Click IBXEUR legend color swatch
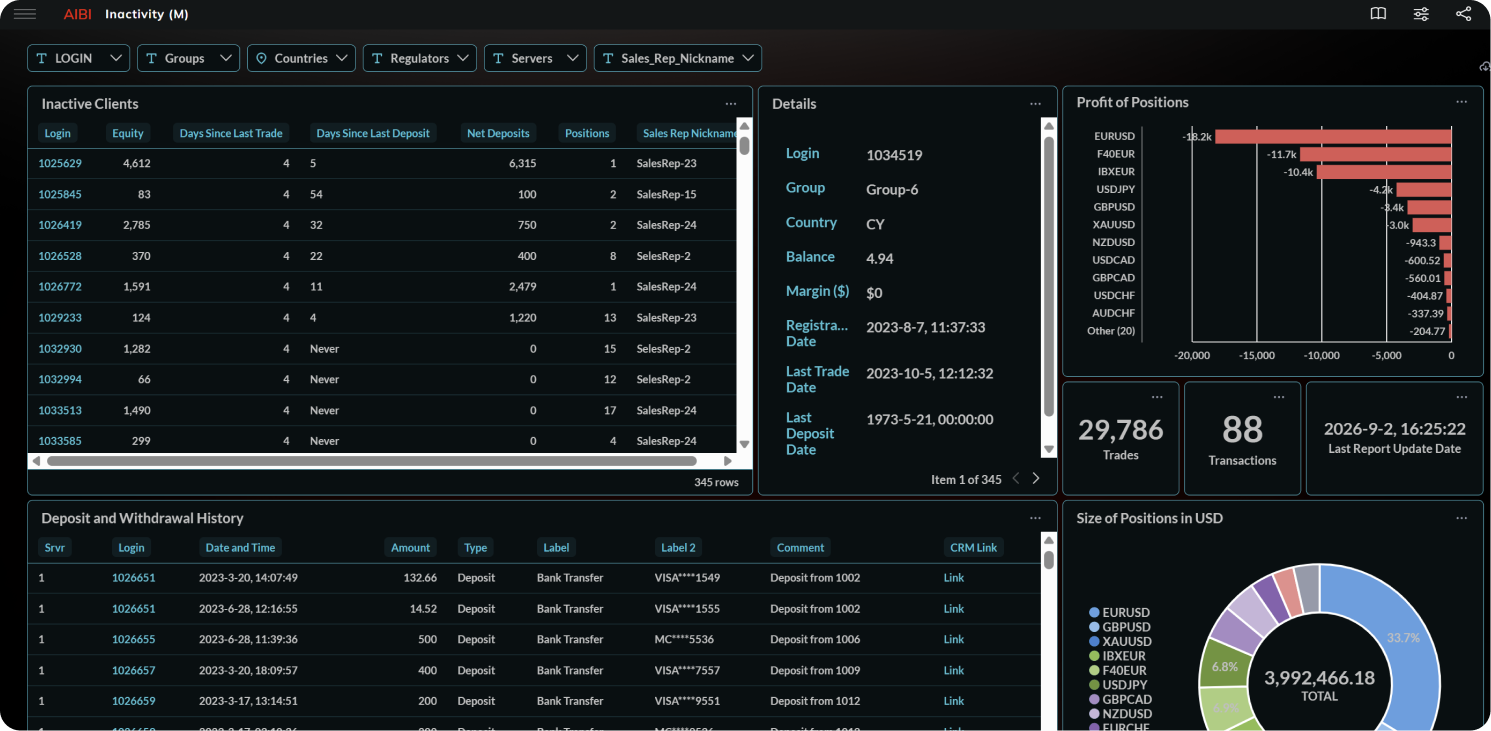1491x731 pixels. click(x=1094, y=656)
